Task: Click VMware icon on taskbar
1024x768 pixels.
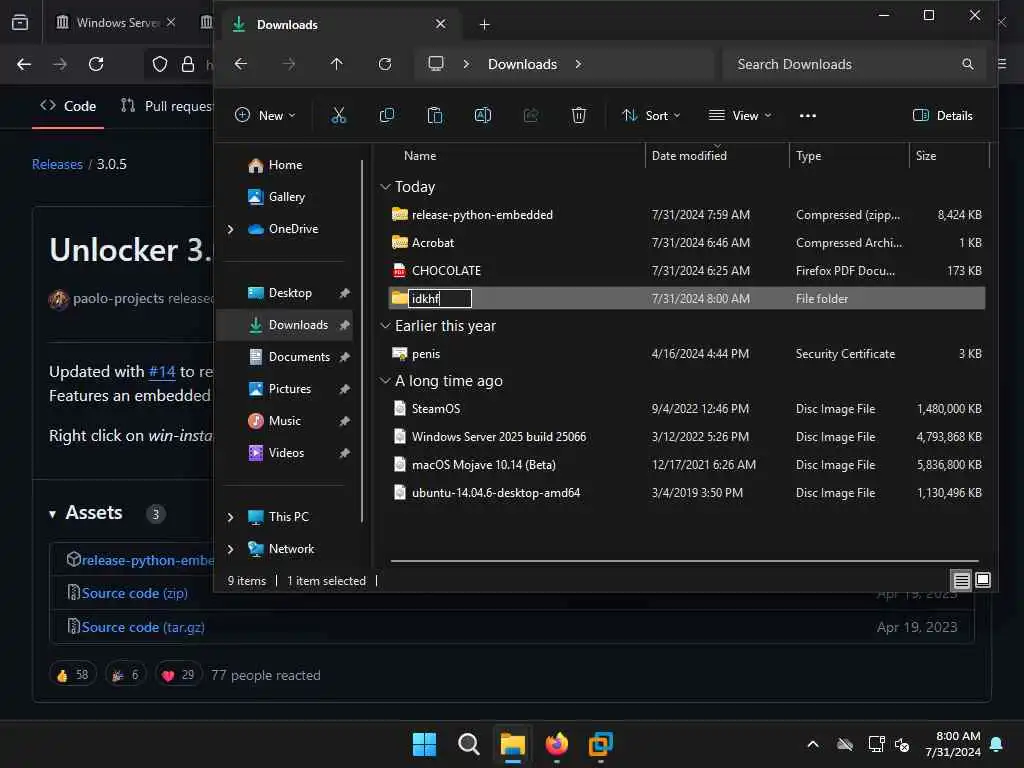Action: point(600,744)
